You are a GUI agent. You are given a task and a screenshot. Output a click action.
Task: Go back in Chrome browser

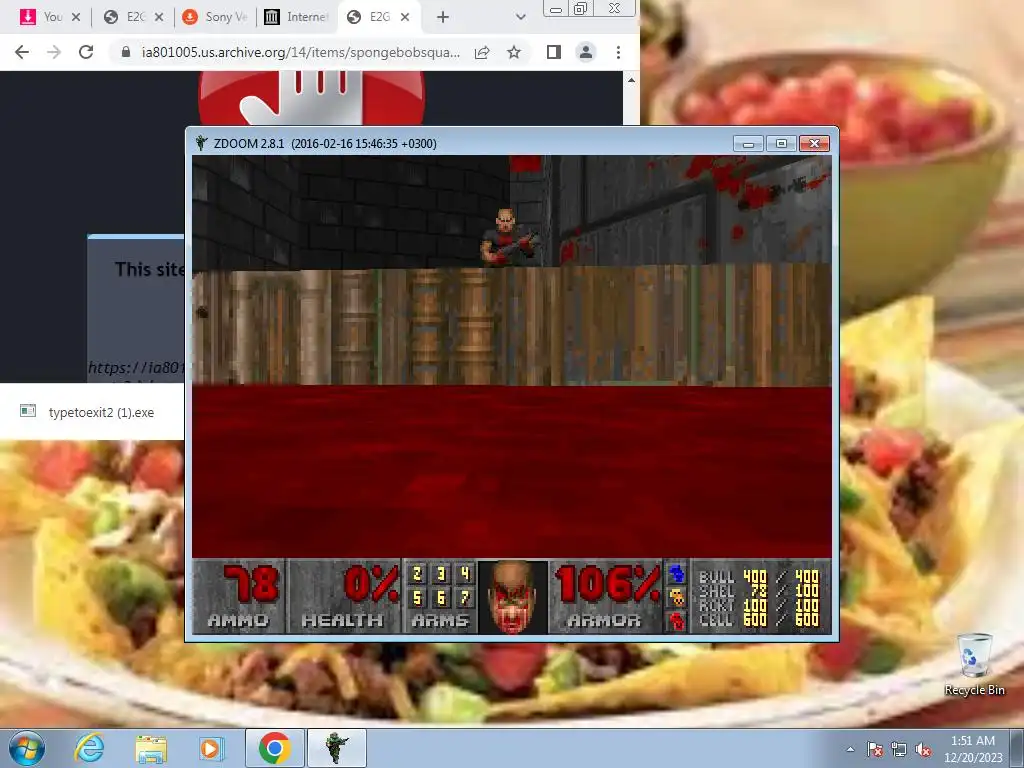tap(22, 52)
